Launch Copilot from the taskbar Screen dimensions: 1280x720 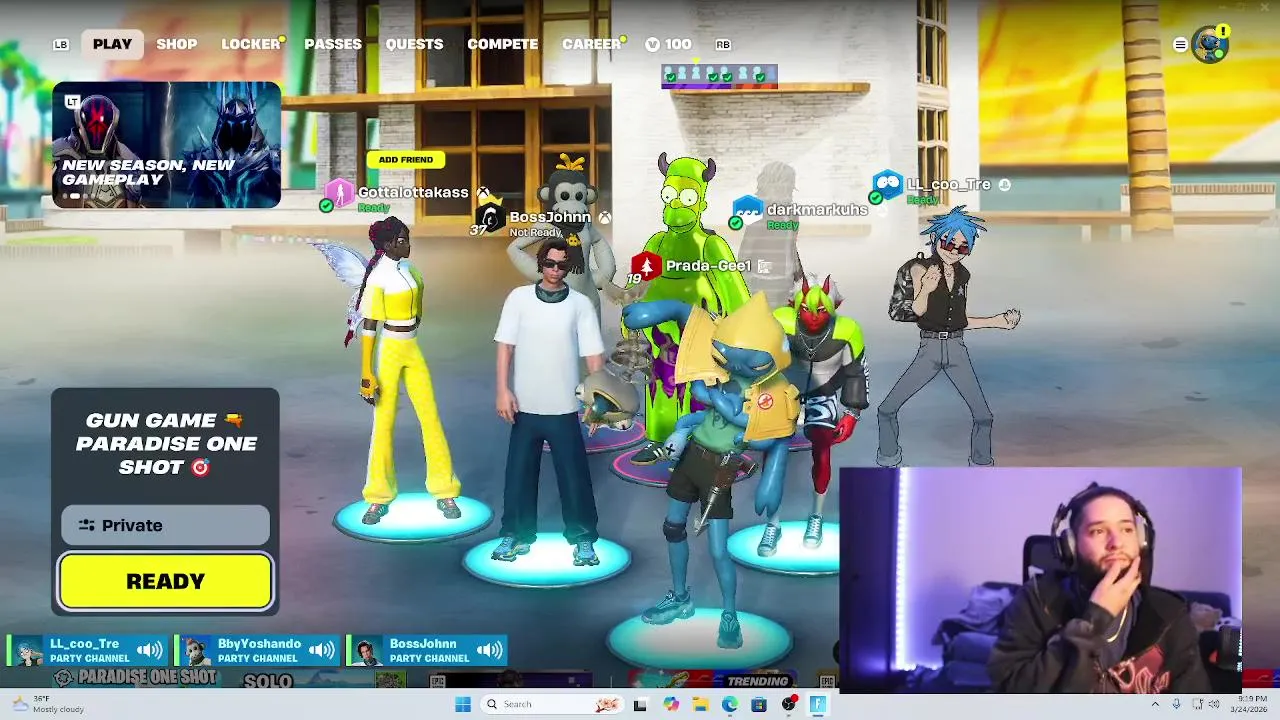(671, 704)
